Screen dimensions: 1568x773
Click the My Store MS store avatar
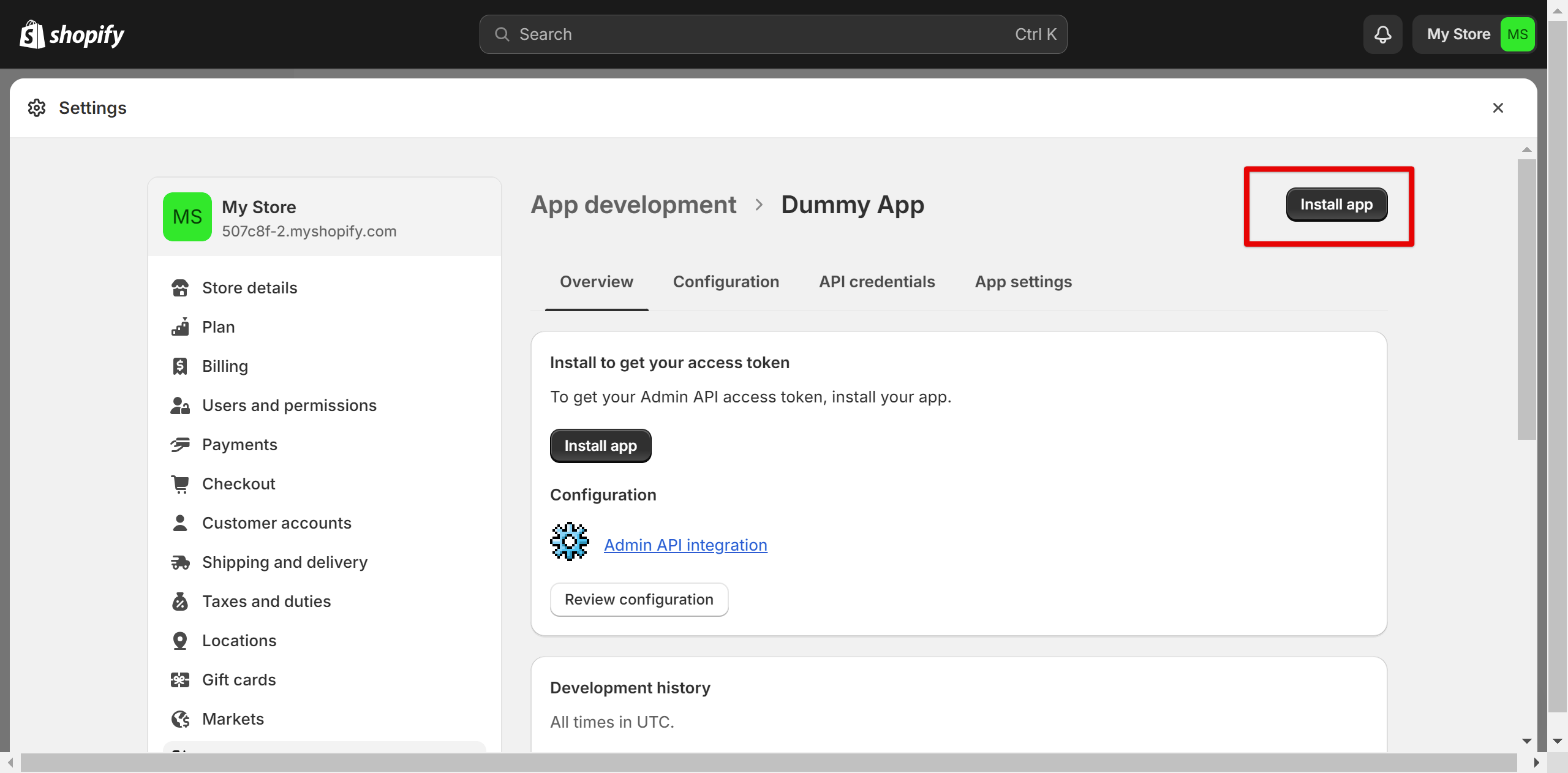[187, 217]
